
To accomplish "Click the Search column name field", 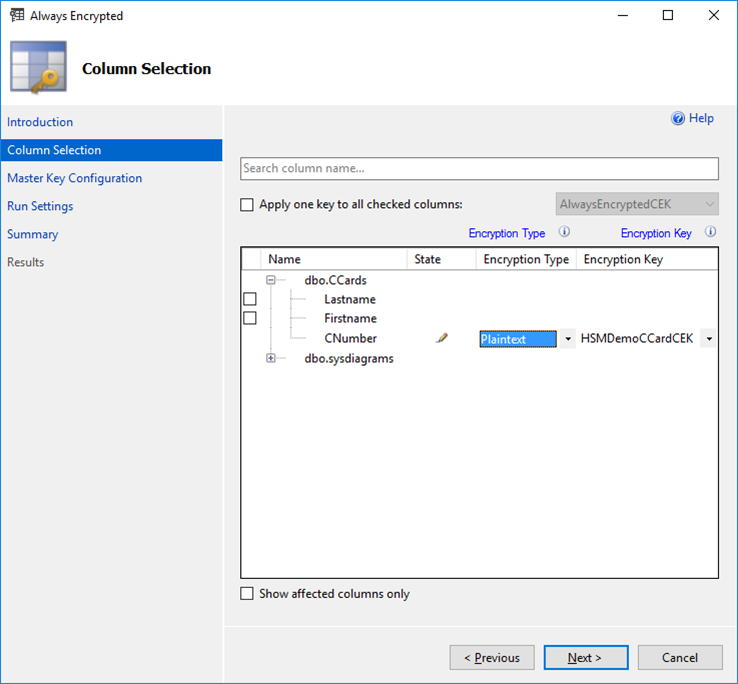I will 479,169.
